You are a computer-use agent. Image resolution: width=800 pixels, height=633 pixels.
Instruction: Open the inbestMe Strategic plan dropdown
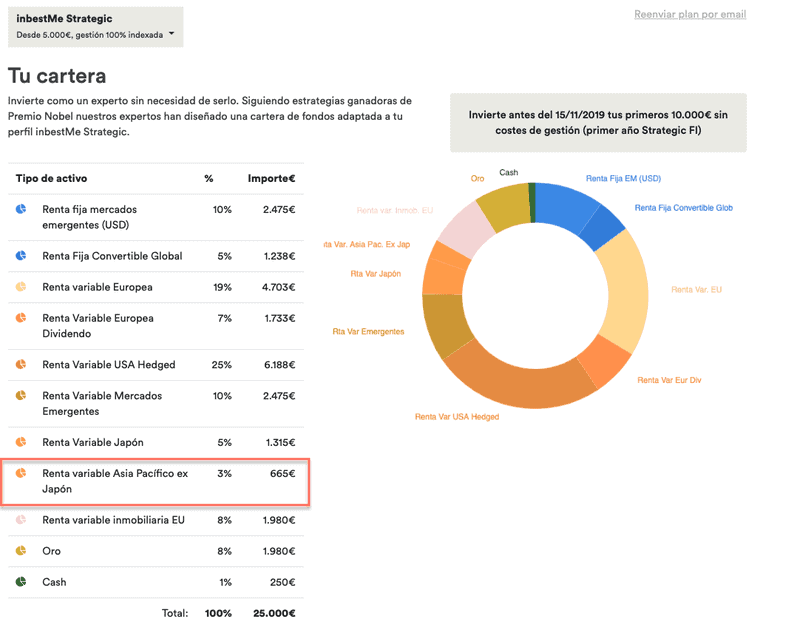pyautogui.click(x=95, y=27)
